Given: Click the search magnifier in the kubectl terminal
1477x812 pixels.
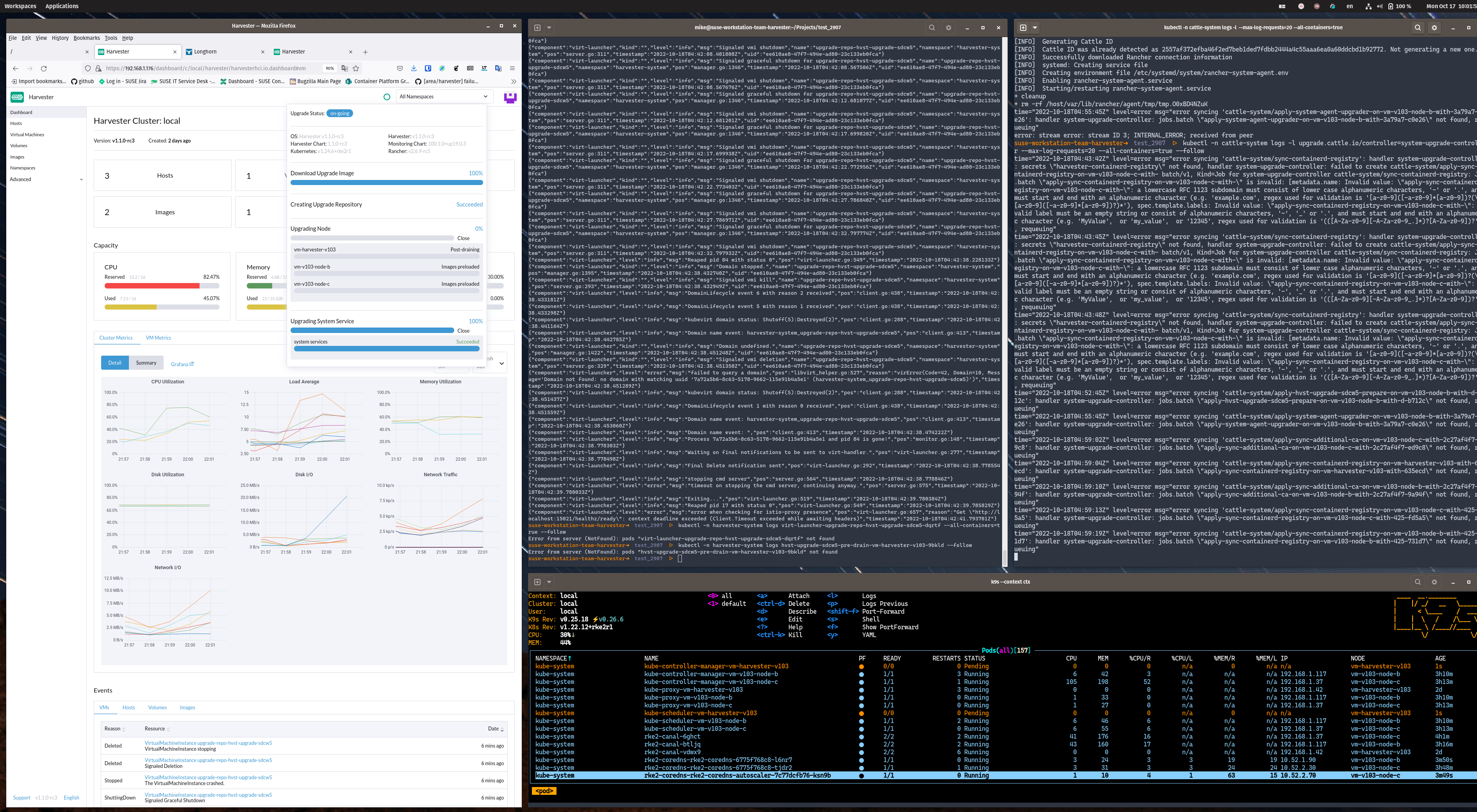Looking at the screenshot, I should point(1417,27).
